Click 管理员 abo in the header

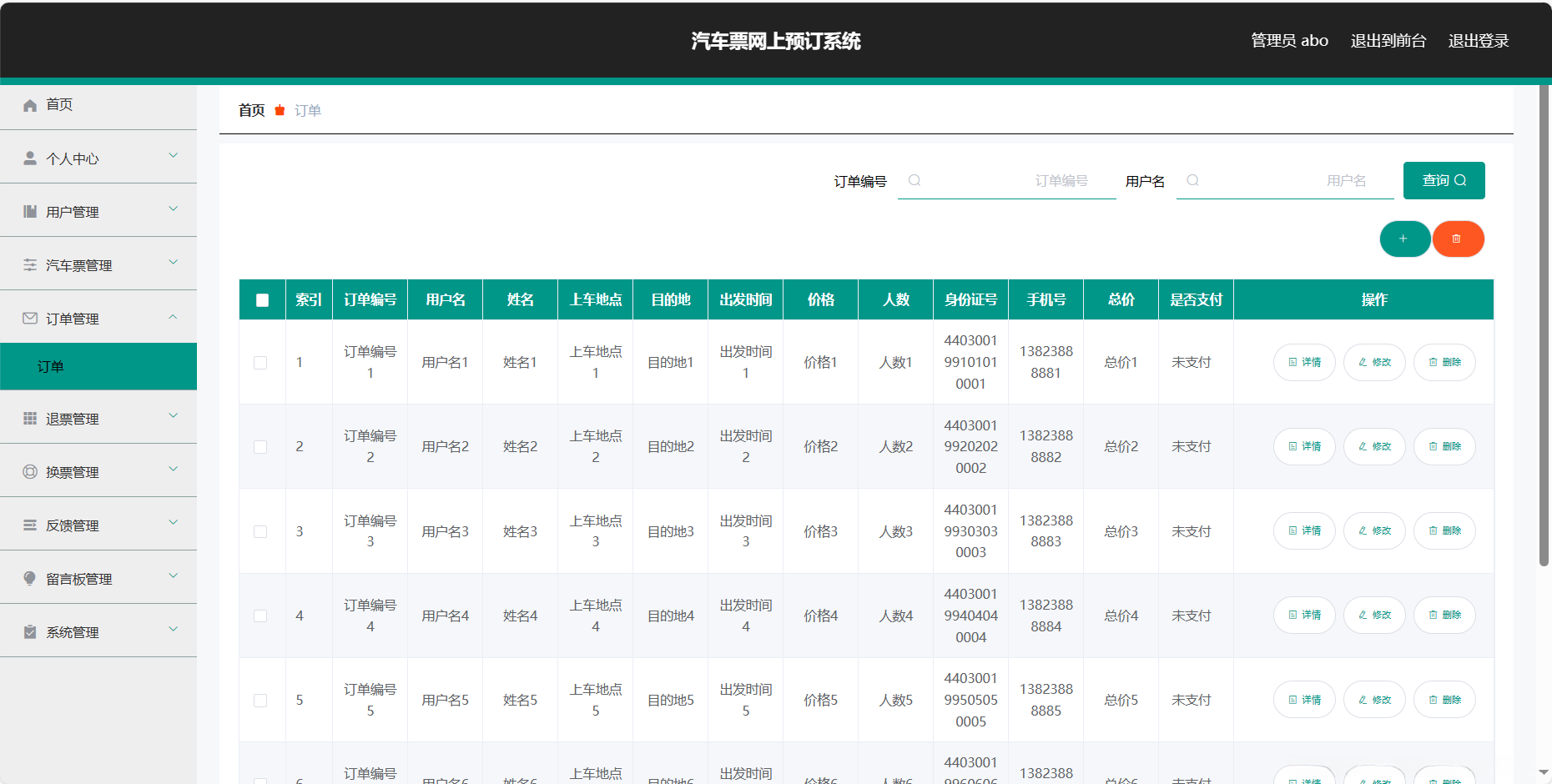click(x=1290, y=41)
